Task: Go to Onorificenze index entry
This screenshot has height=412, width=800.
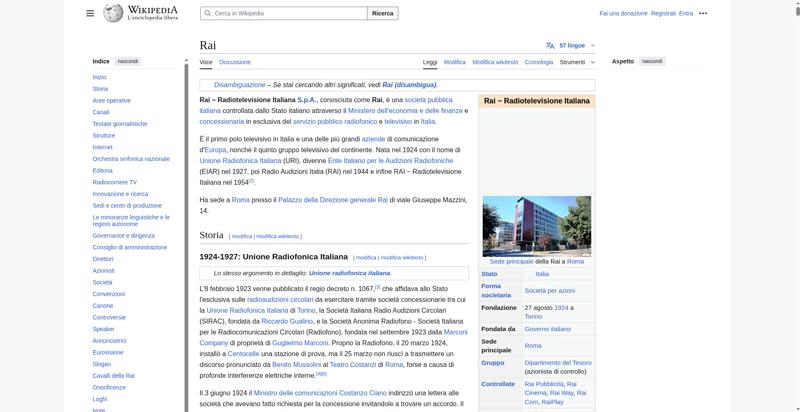Action: pyautogui.click(x=109, y=388)
